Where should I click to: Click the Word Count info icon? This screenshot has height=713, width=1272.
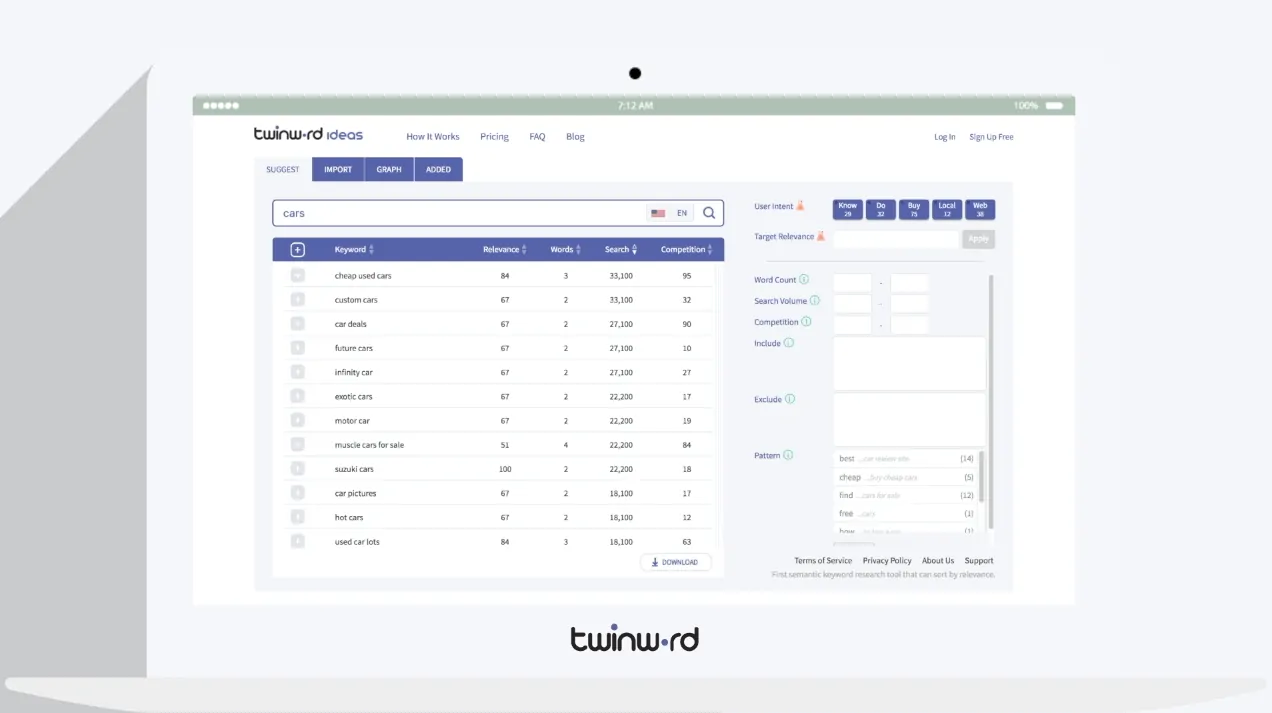click(x=804, y=280)
